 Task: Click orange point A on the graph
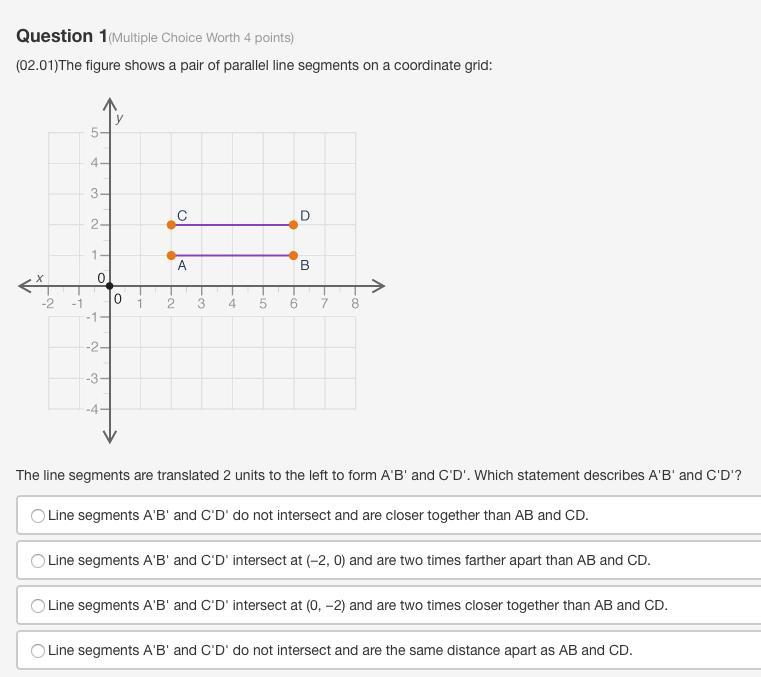click(171, 255)
